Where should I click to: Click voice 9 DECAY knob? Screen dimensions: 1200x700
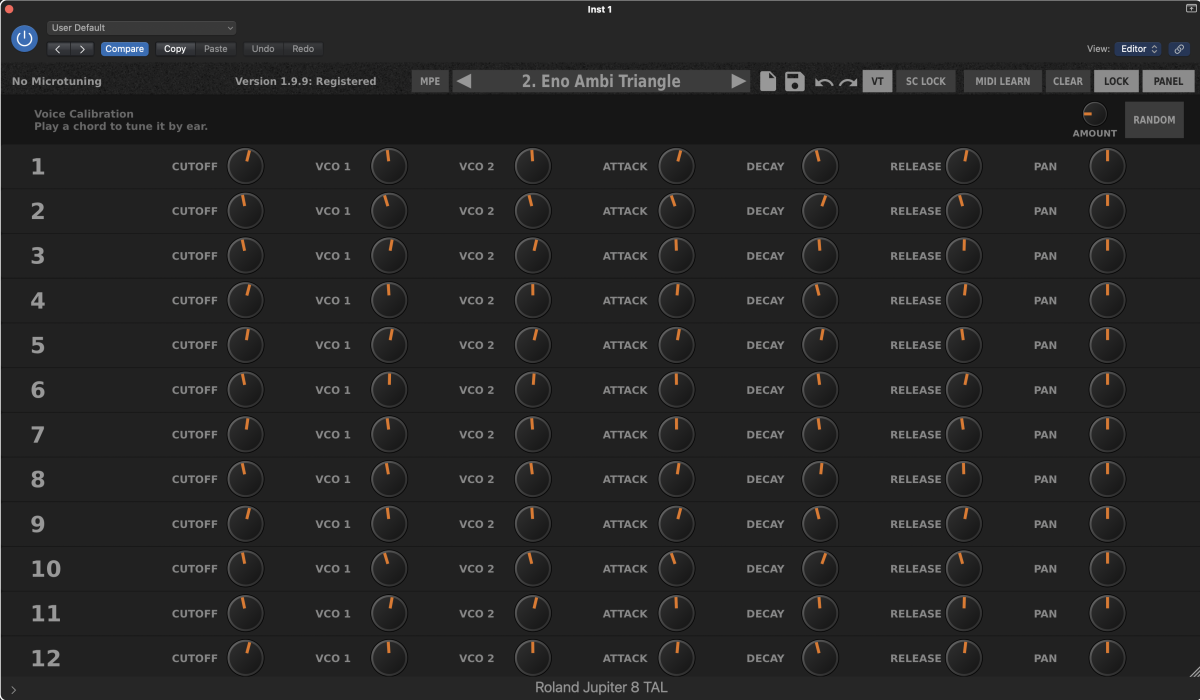pyautogui.click(x=820, y=524)
